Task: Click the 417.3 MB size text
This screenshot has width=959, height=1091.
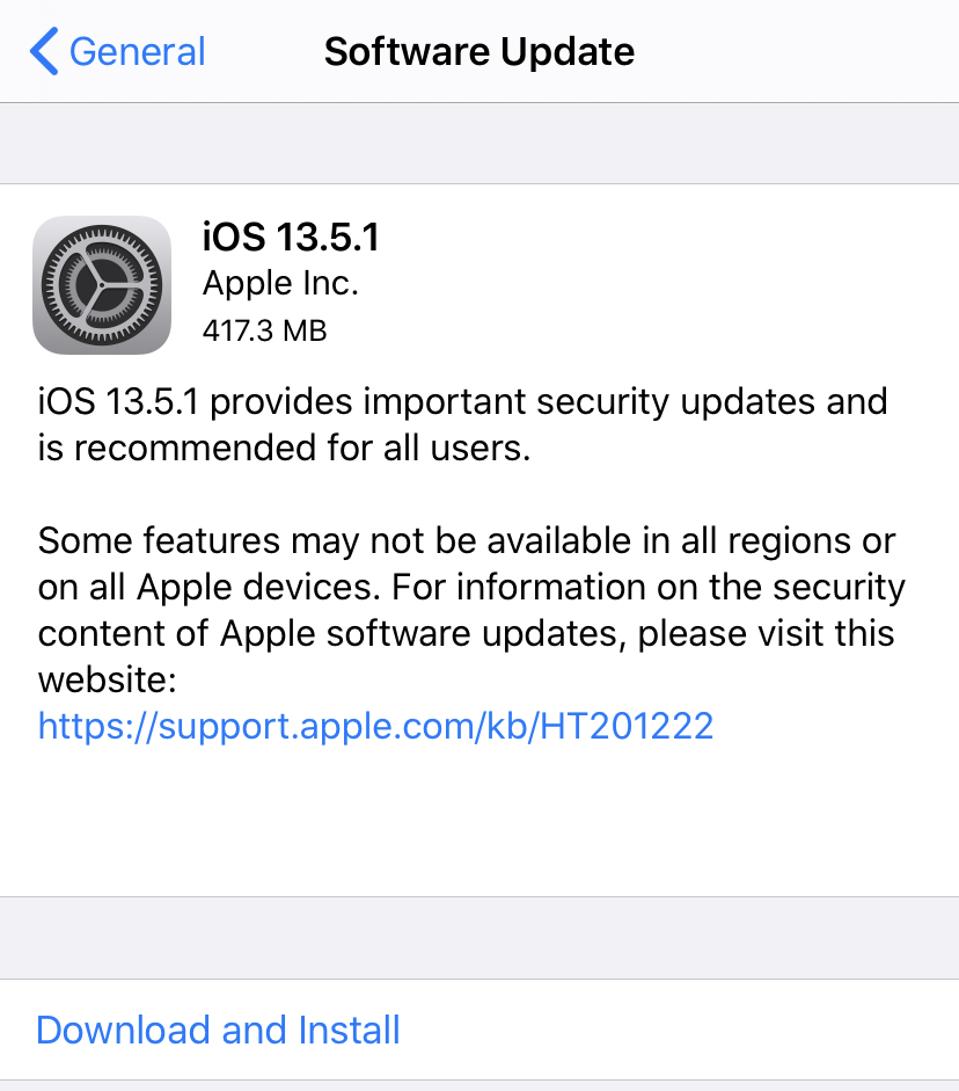Action: pos(264,330)
